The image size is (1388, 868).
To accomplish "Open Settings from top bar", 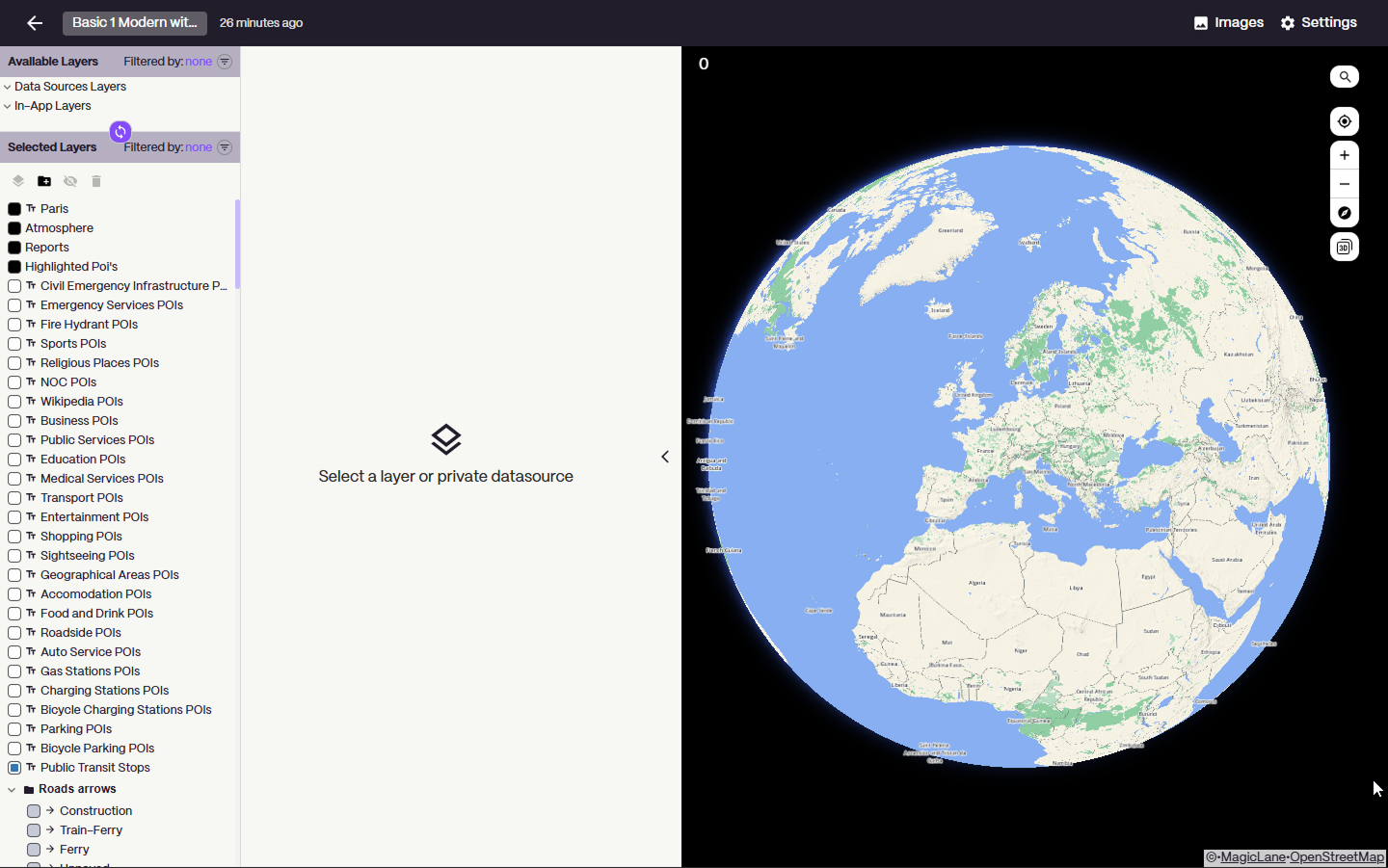I will pyautogui.click(x=1318, y=23).
